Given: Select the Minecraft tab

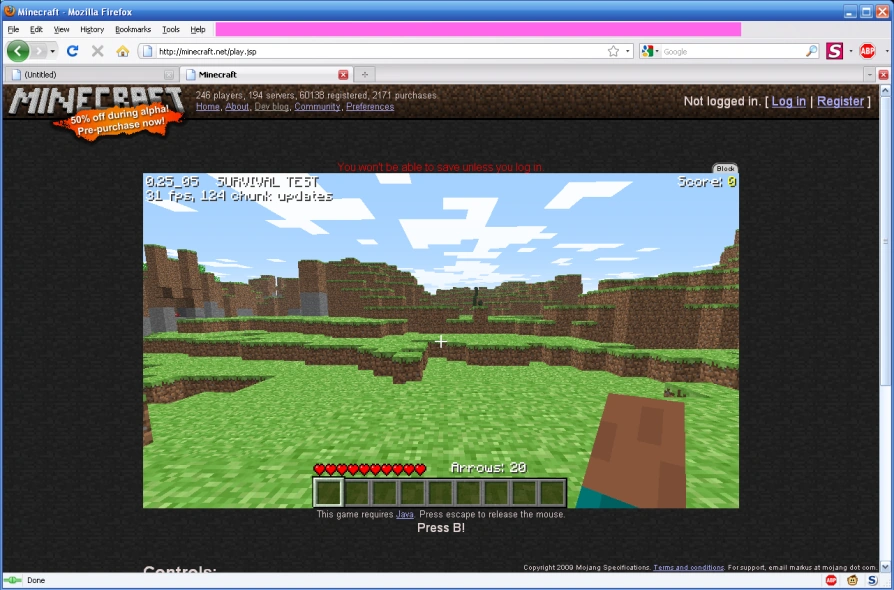Looking at the screenshot, I should pos(265,75).
